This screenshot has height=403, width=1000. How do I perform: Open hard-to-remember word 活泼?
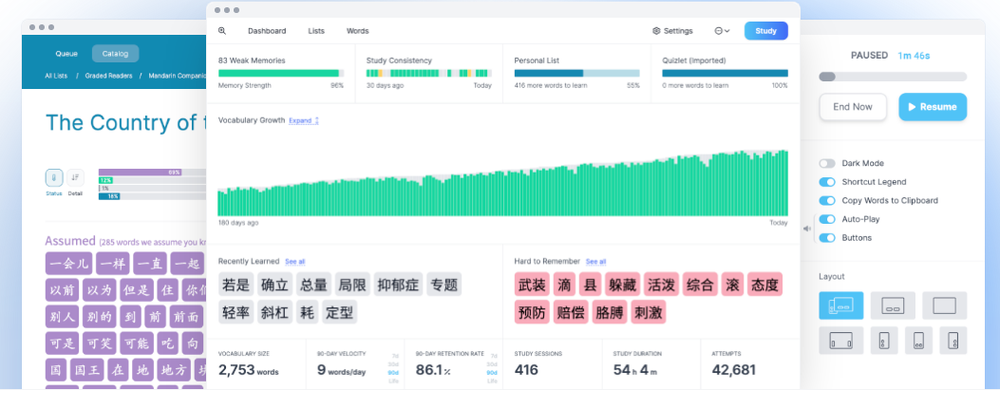click(661, 284)
